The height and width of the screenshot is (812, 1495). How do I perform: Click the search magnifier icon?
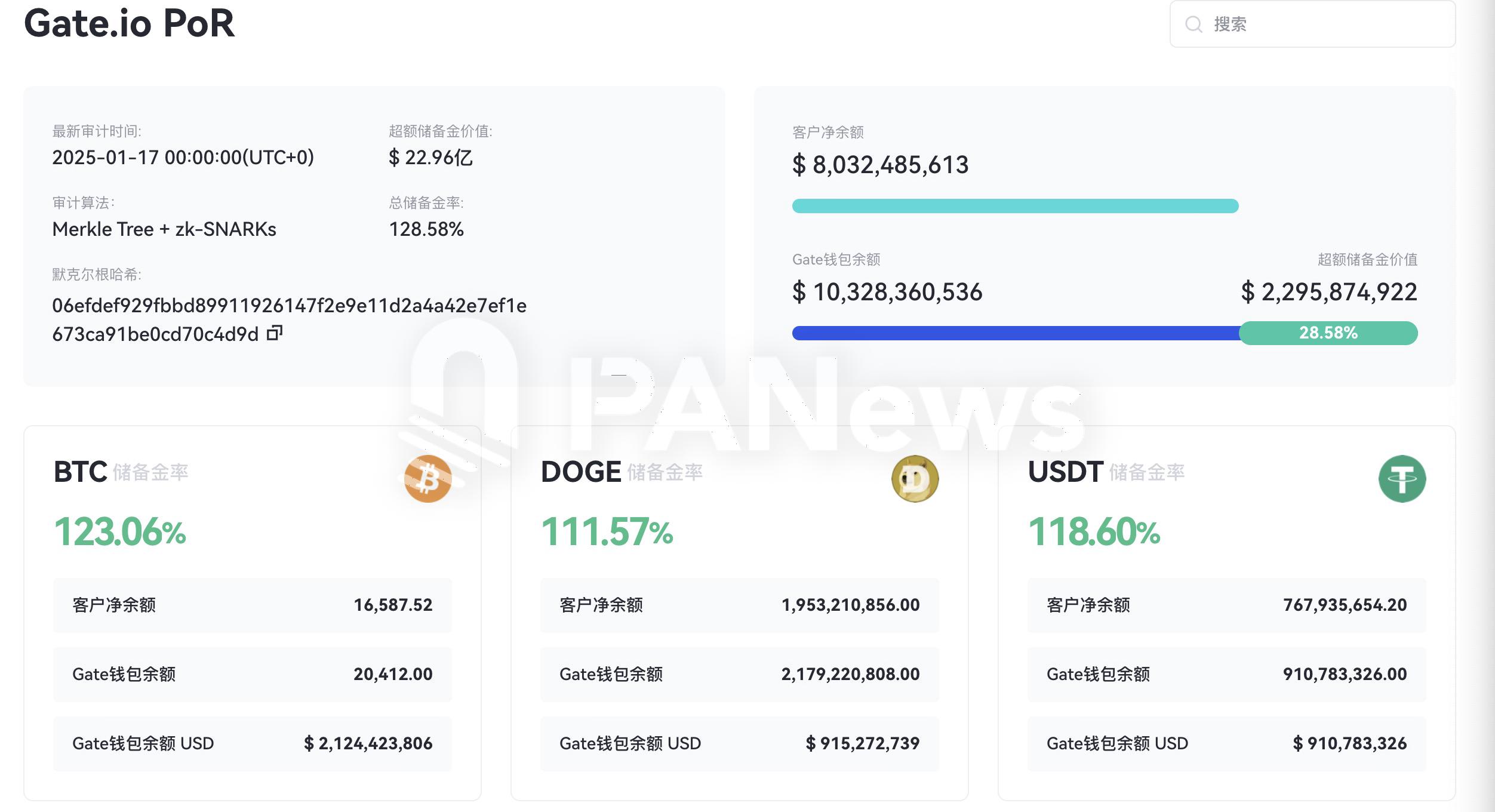(1193, 24)
